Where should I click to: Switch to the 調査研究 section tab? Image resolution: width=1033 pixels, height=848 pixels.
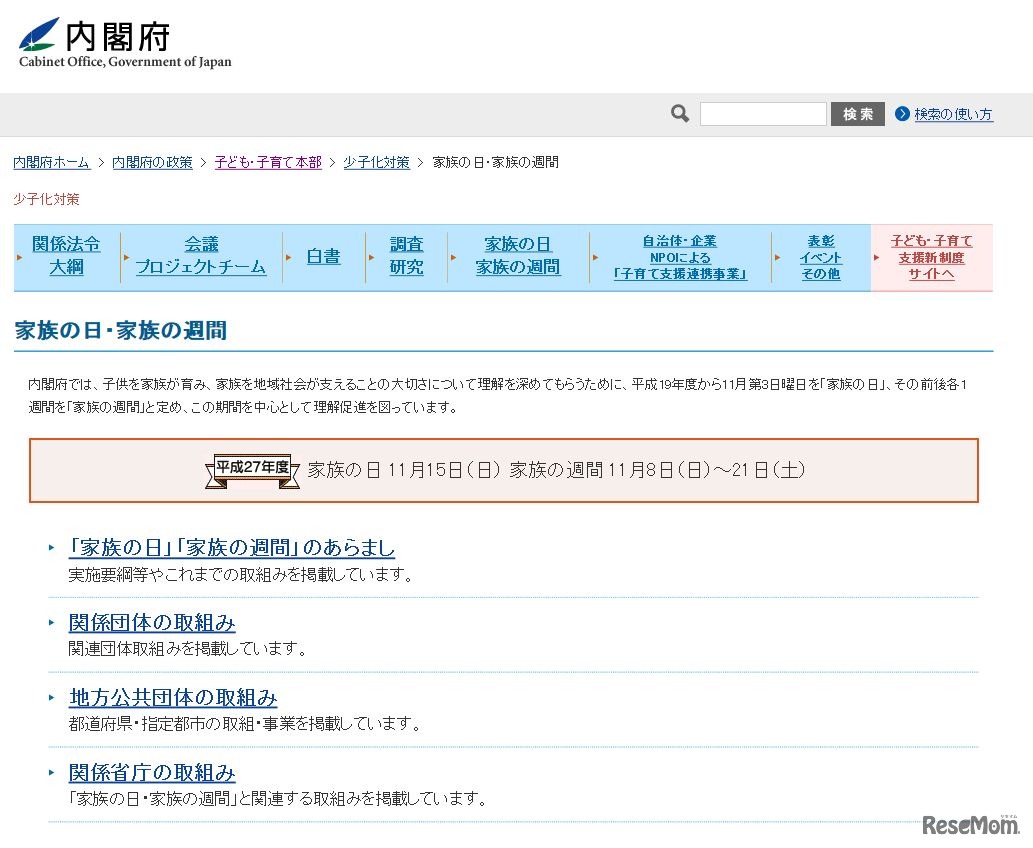click(407, 256)
